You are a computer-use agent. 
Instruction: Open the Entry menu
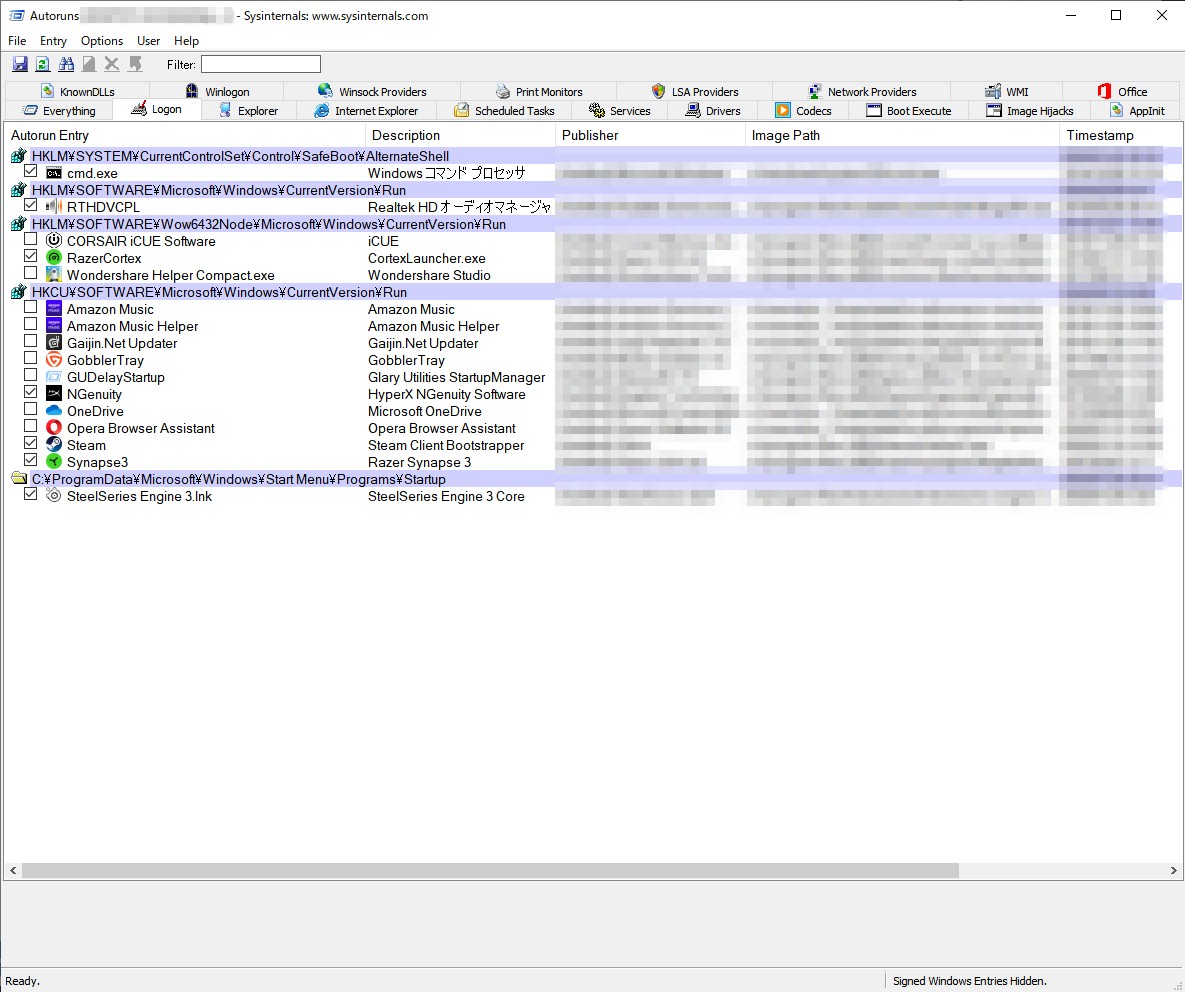click(x=53, y=41)
